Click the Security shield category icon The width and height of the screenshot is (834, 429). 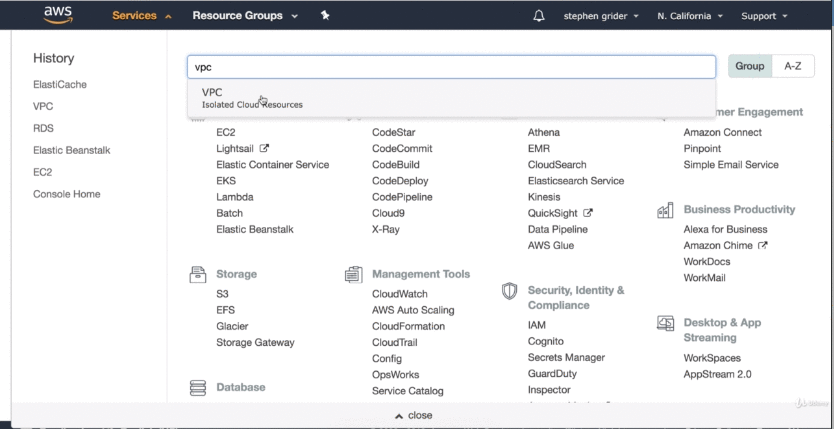pyautogui.click(x=510, y=291)
